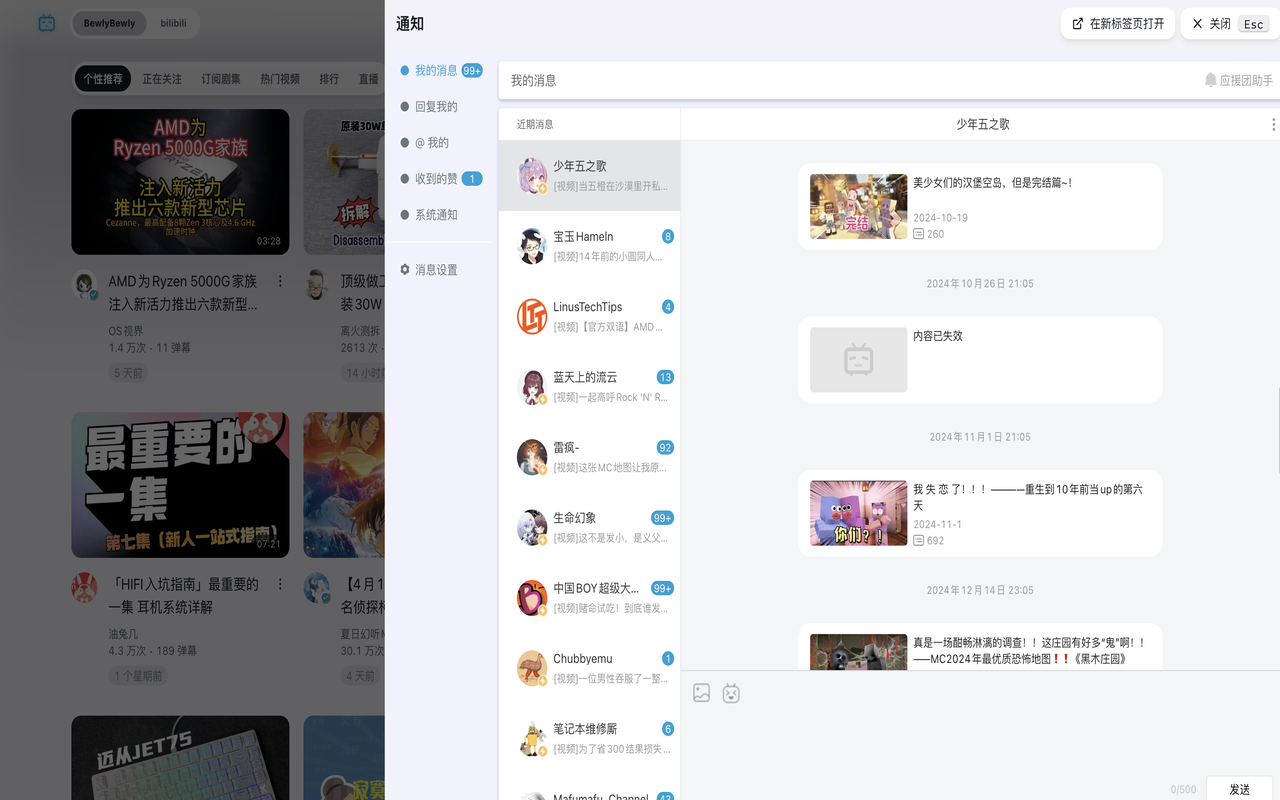Viewport: 1280px width, 800px height.
Task: Click the 汉堡空岛 video thumbnail in the chat
Action: [x=858, y=207]
